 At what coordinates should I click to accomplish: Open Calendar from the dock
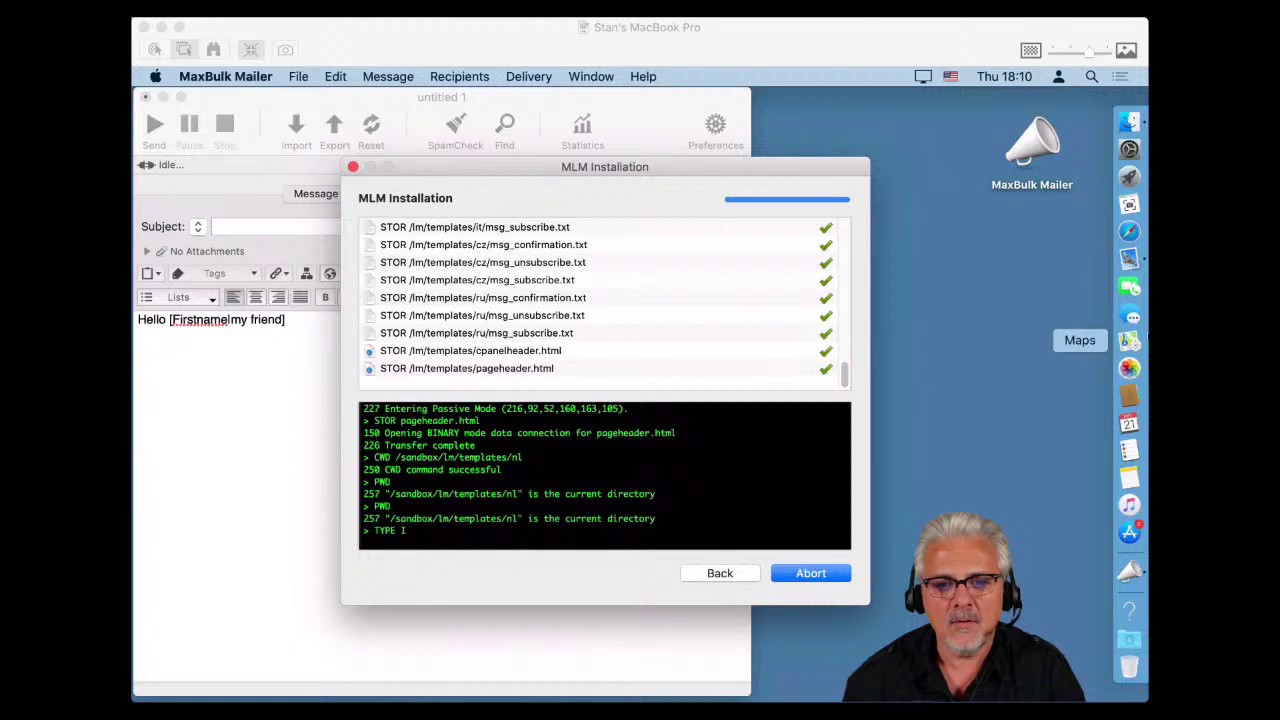pyautogui.click(x=1129, y=423)
